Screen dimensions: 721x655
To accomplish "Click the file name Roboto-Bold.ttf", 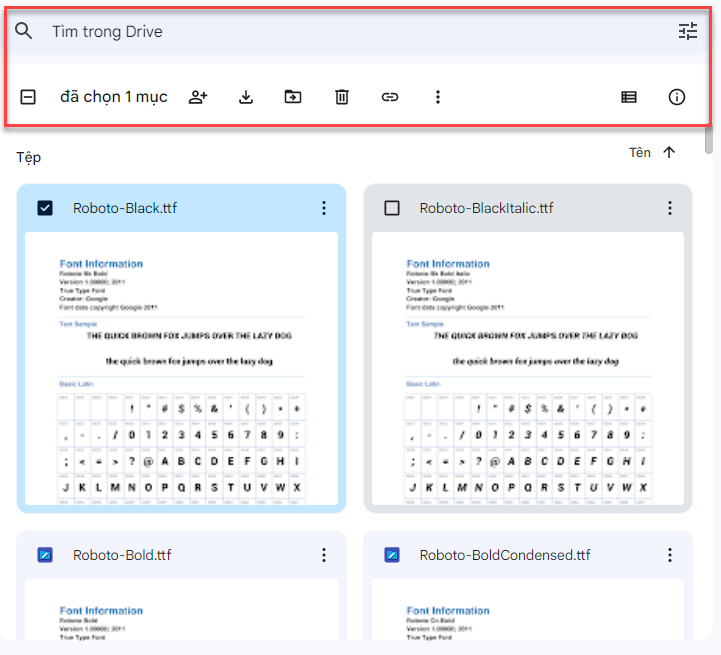I will 122,555.
